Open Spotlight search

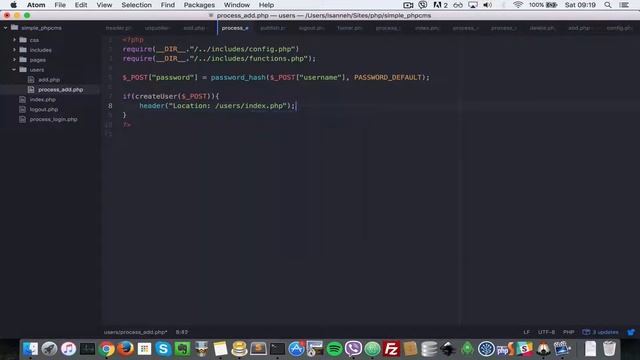pyautogui.click(x=608, y=5)
